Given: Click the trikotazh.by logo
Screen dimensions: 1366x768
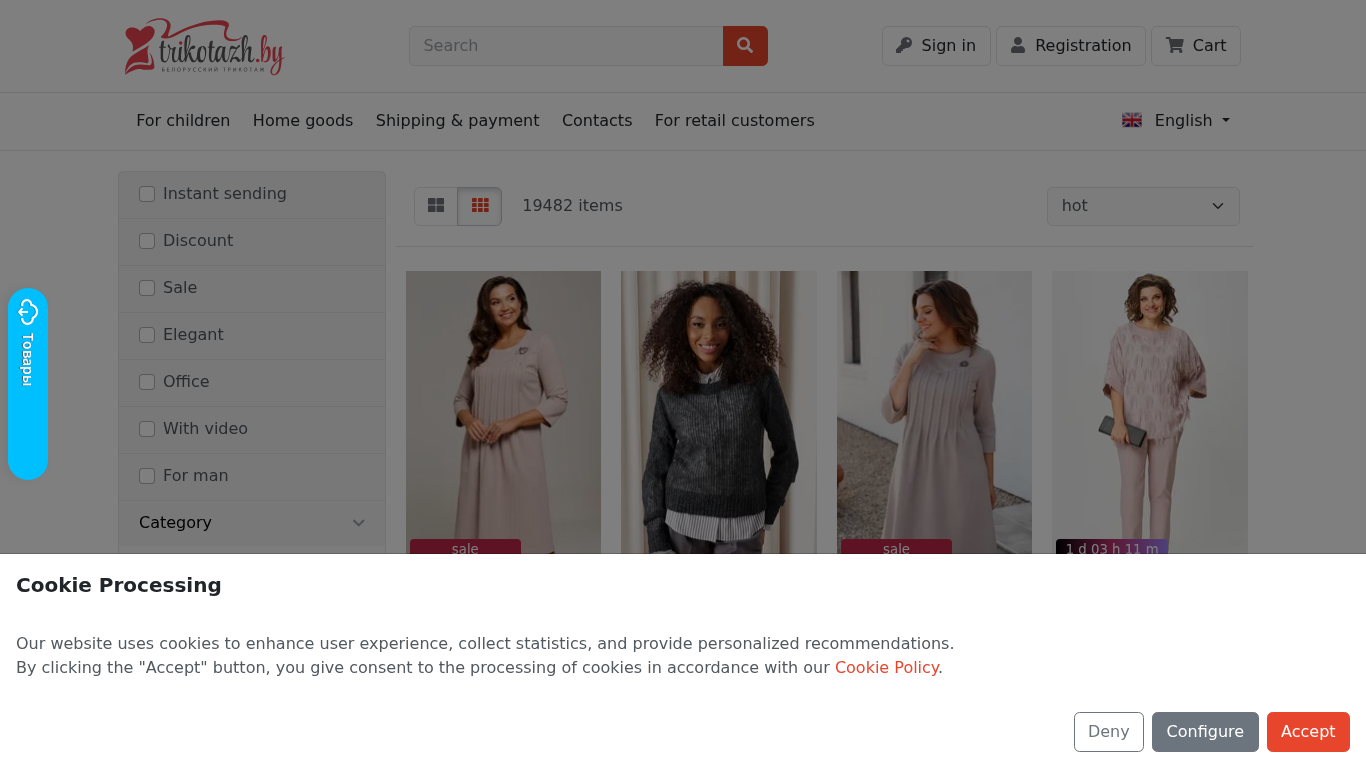Looking at the screenshot, I should (204, 47).
